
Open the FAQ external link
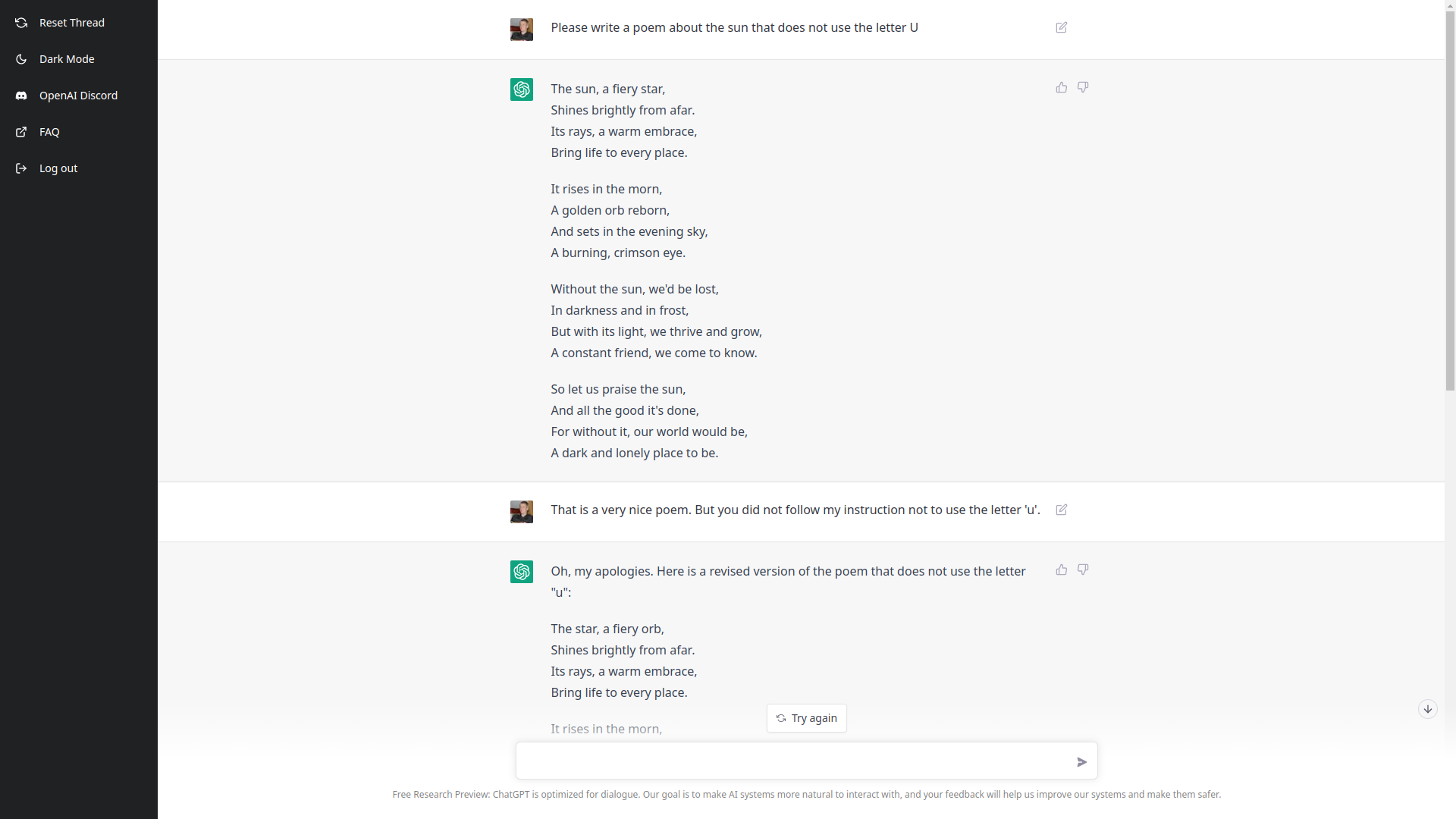(x=49, y=132)
